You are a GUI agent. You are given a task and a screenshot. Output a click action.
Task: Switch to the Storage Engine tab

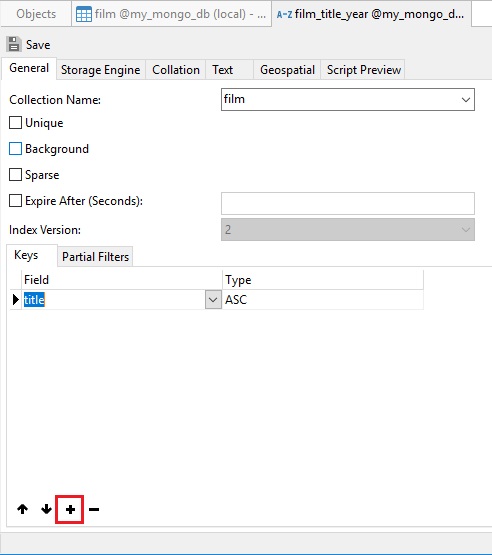click(x=101, y=70)
